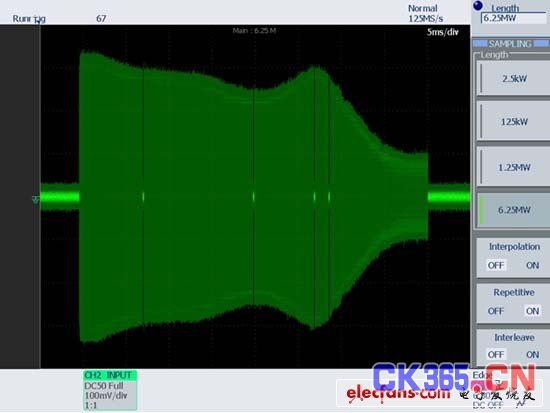Select the 125kW record length

click(512, 121)
